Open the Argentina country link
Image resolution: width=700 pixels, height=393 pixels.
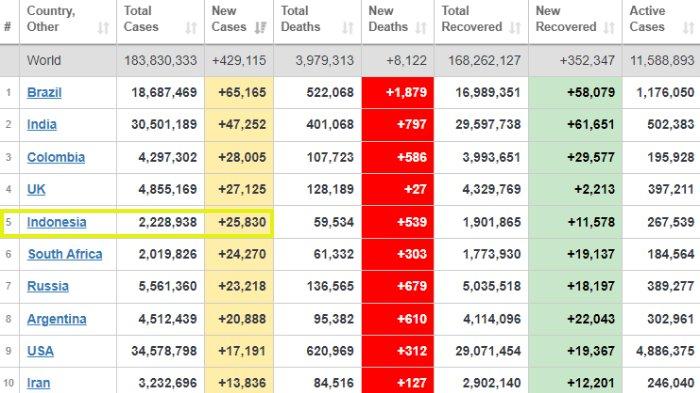(x=57, y=319)
